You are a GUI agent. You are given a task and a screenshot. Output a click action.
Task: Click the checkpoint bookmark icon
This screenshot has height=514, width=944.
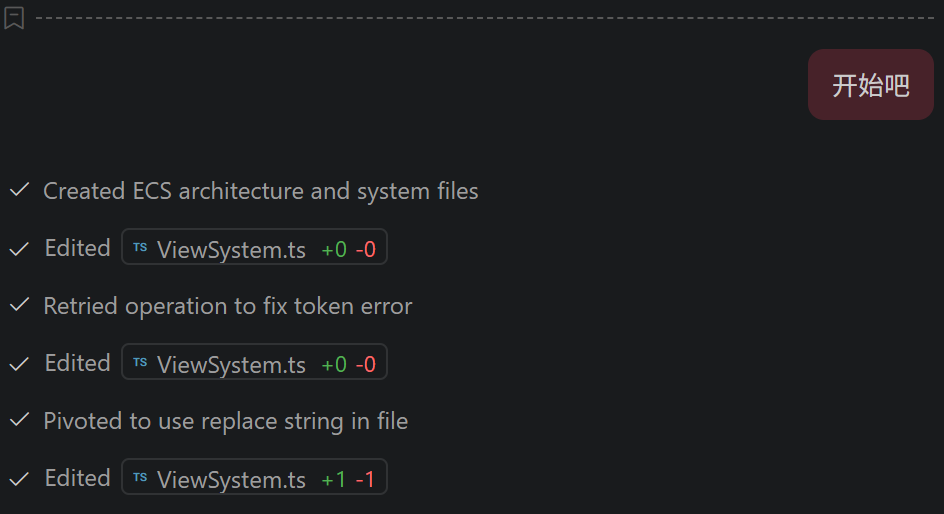[x=14, y=17]
